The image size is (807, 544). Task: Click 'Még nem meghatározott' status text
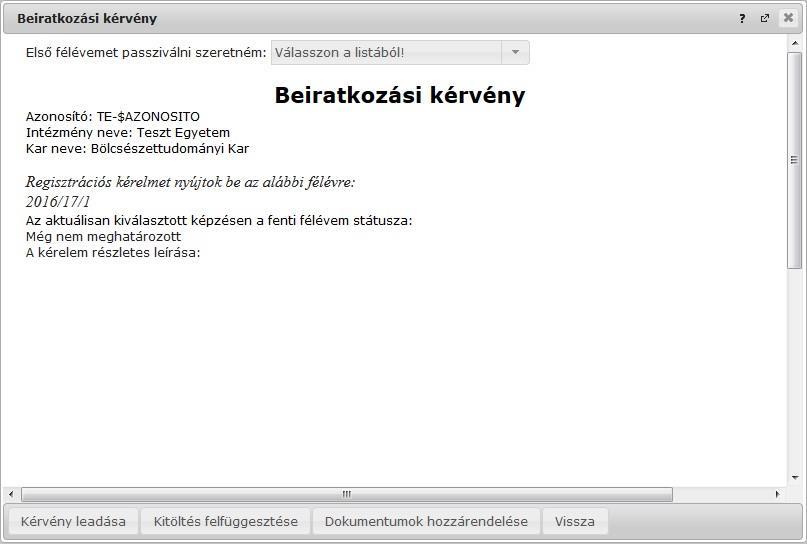pyautogui.click(x=103, y=237)
